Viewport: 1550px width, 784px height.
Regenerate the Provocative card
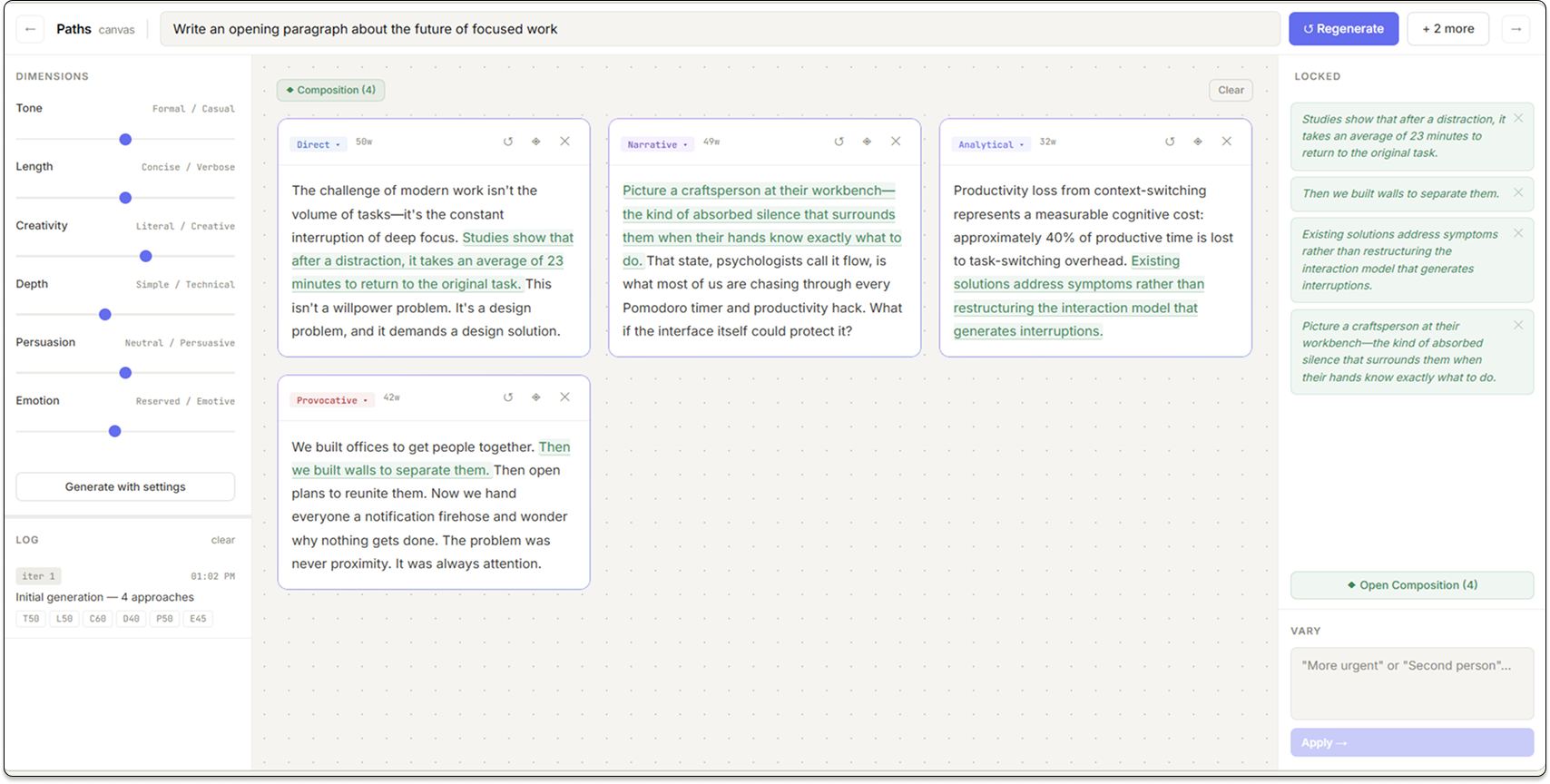click(508, 397)
